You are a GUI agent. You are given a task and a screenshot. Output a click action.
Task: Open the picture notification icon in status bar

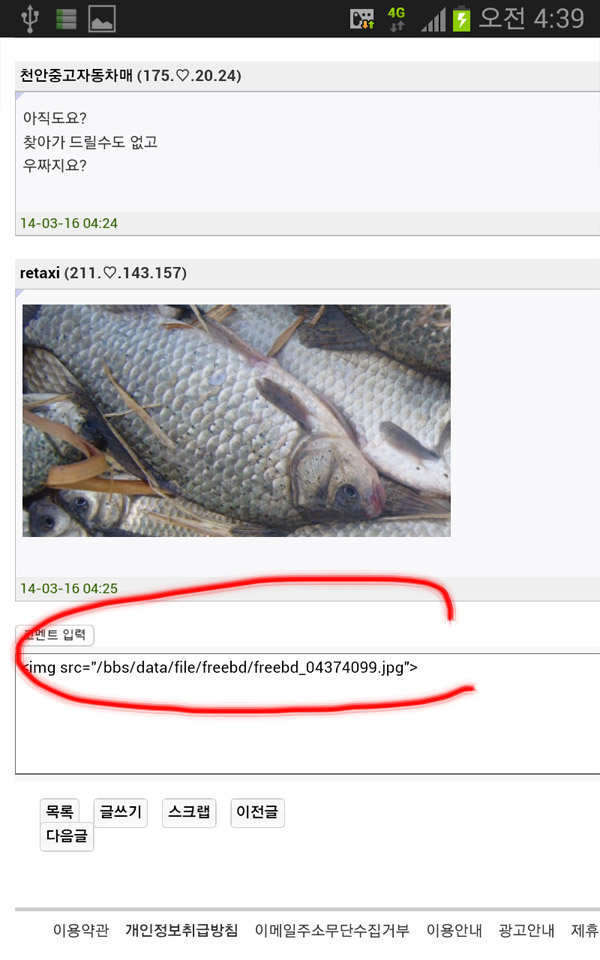(102, 19)
